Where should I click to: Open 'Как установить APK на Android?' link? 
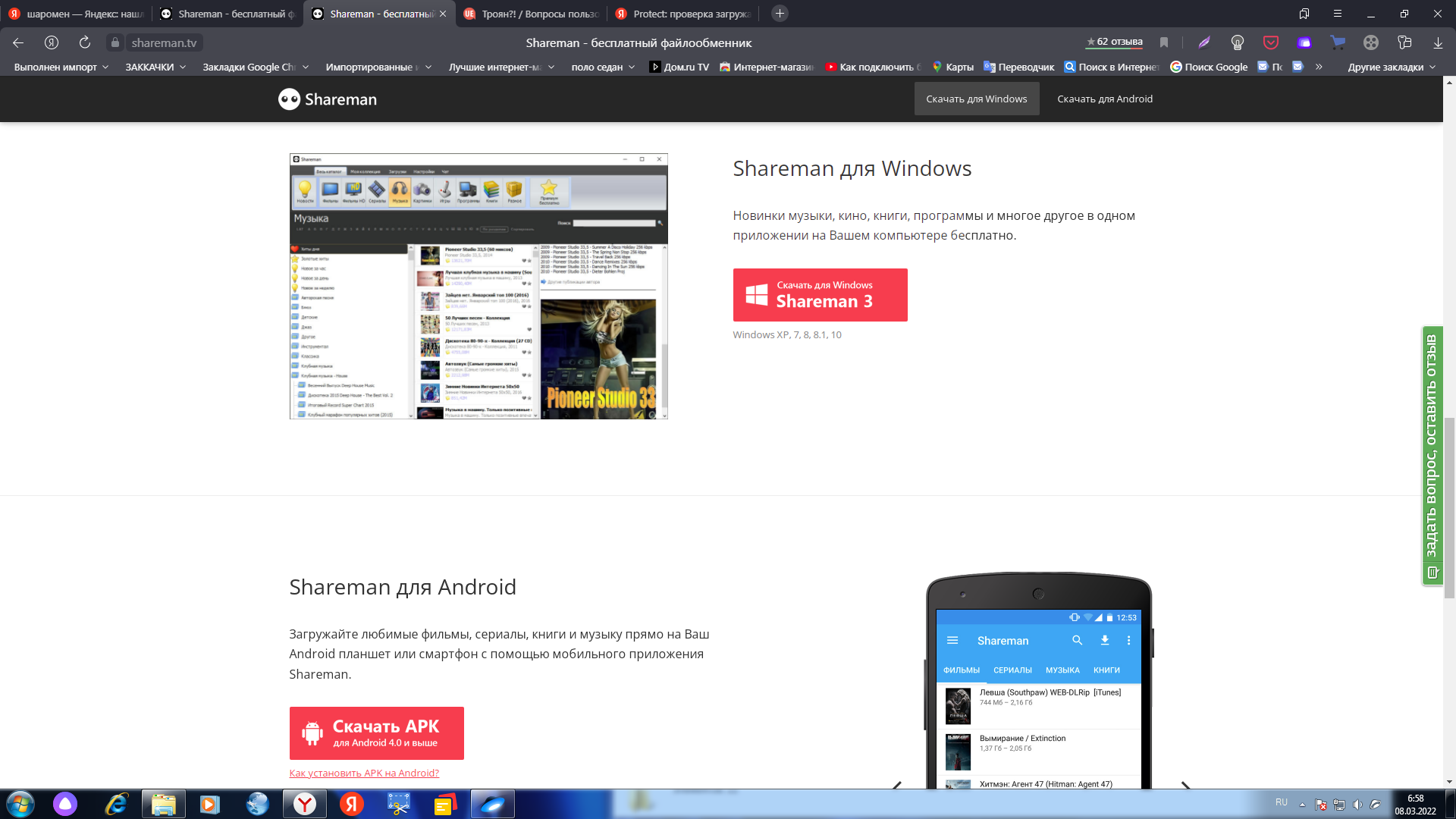point(364,773)
